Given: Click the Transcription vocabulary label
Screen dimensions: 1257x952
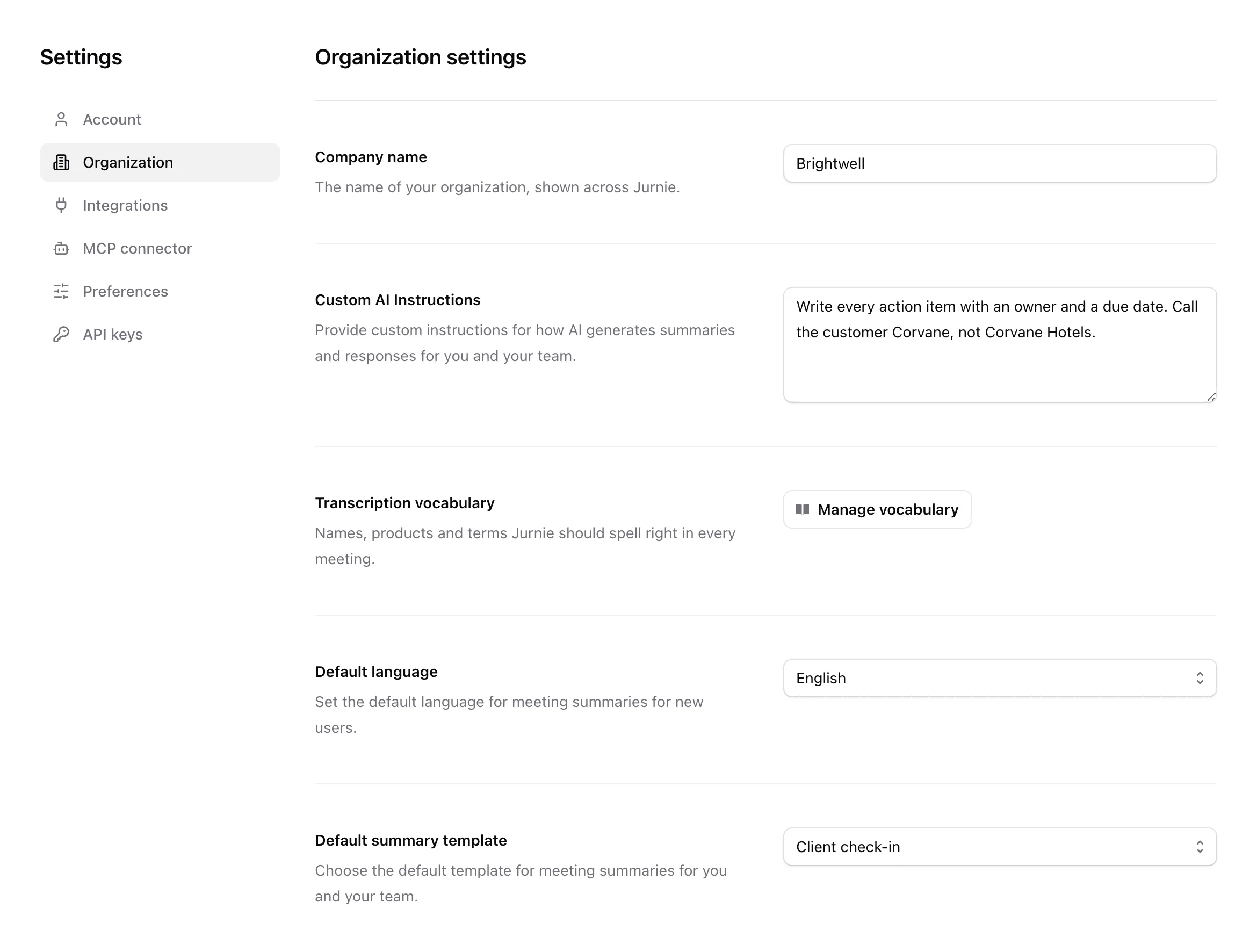Looking at the screenshot, I should click(x=404, y=503).
